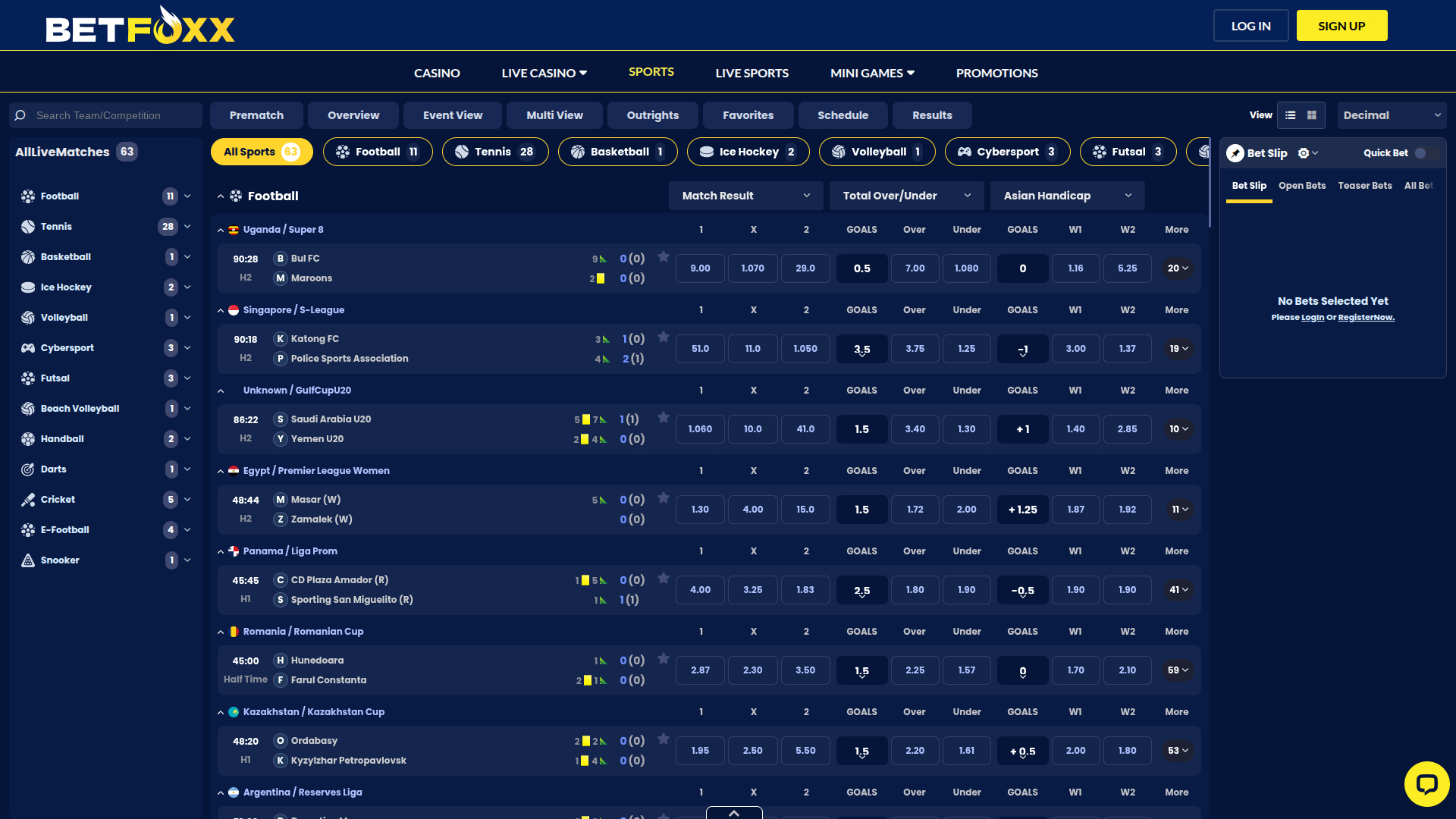Select the Football icon in the sidebar
Screen dimensions: 1456x819
(x=28, y=196)
